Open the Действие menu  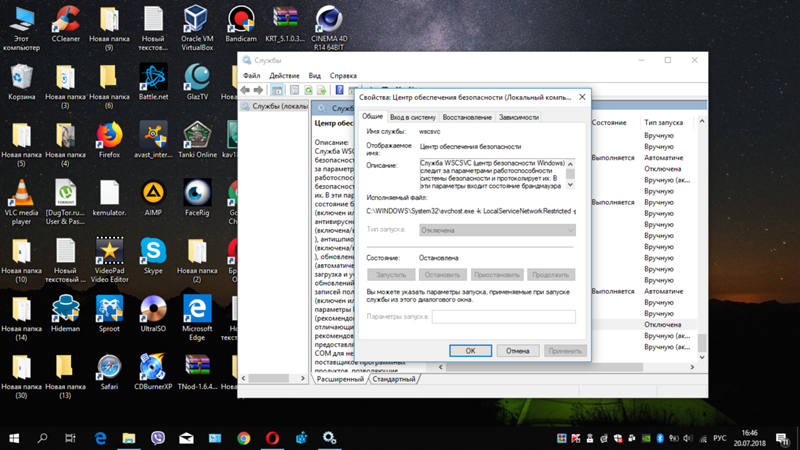[284, 75]
